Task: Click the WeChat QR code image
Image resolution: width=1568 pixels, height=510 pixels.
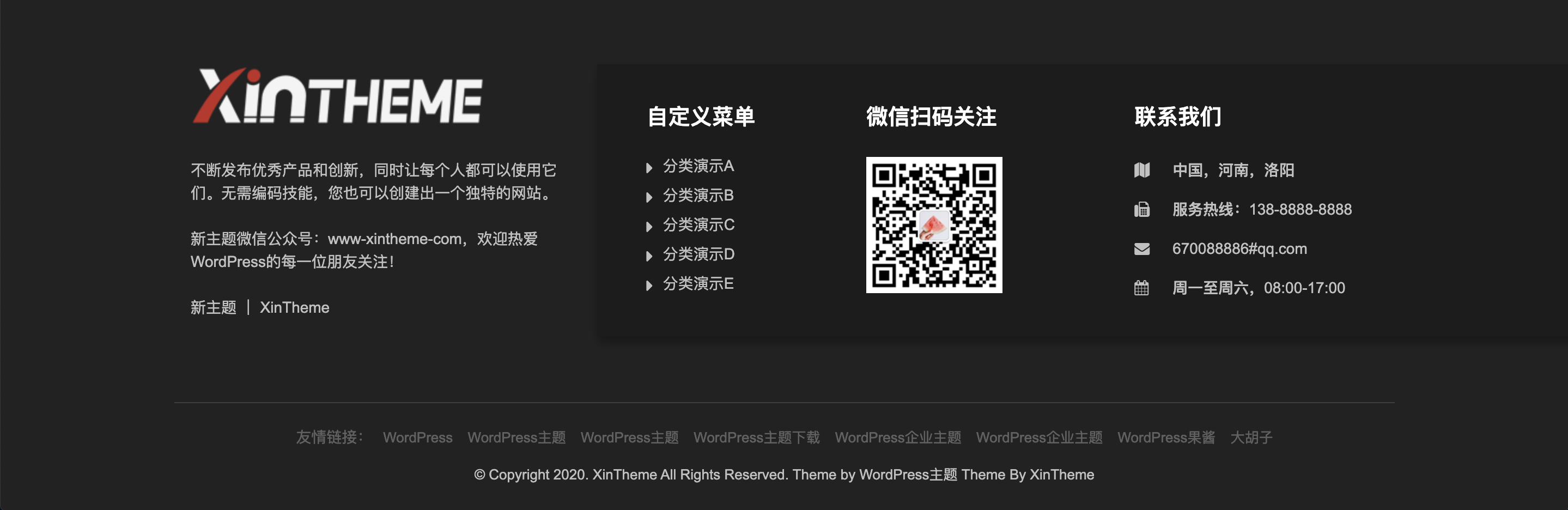Action: coord(934,225)
